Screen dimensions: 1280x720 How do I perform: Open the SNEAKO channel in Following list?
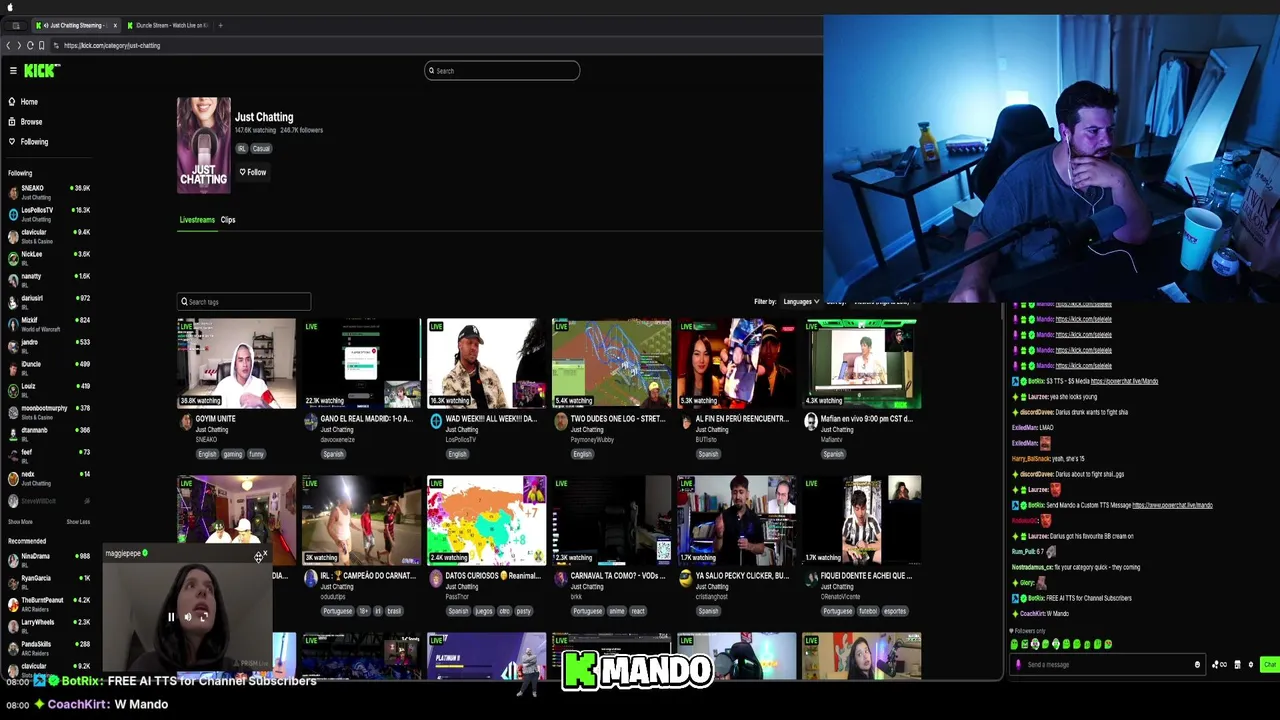pos(48,191)
